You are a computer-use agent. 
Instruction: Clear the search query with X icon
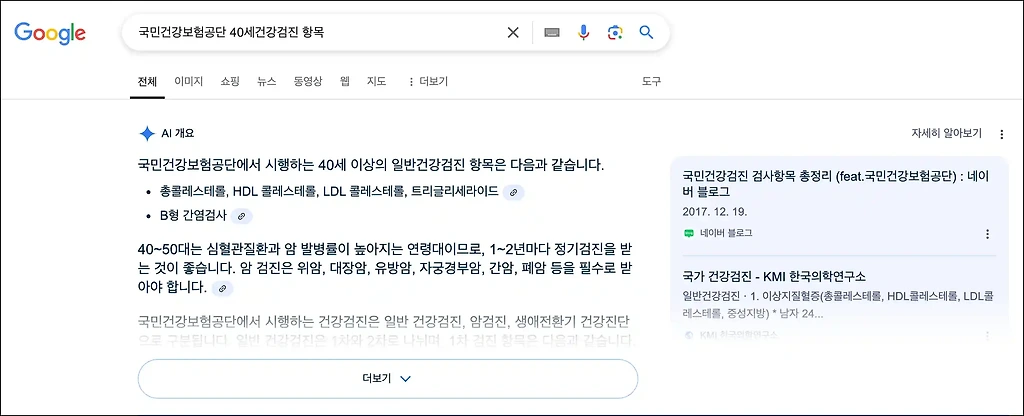[x=513, y=33]
